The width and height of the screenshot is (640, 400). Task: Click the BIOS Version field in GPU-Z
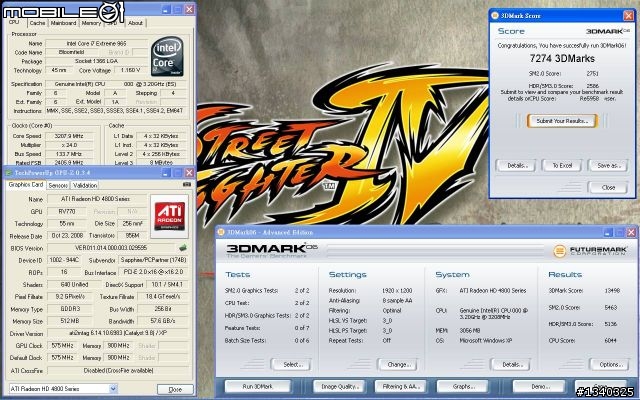(x=111, y=248)
